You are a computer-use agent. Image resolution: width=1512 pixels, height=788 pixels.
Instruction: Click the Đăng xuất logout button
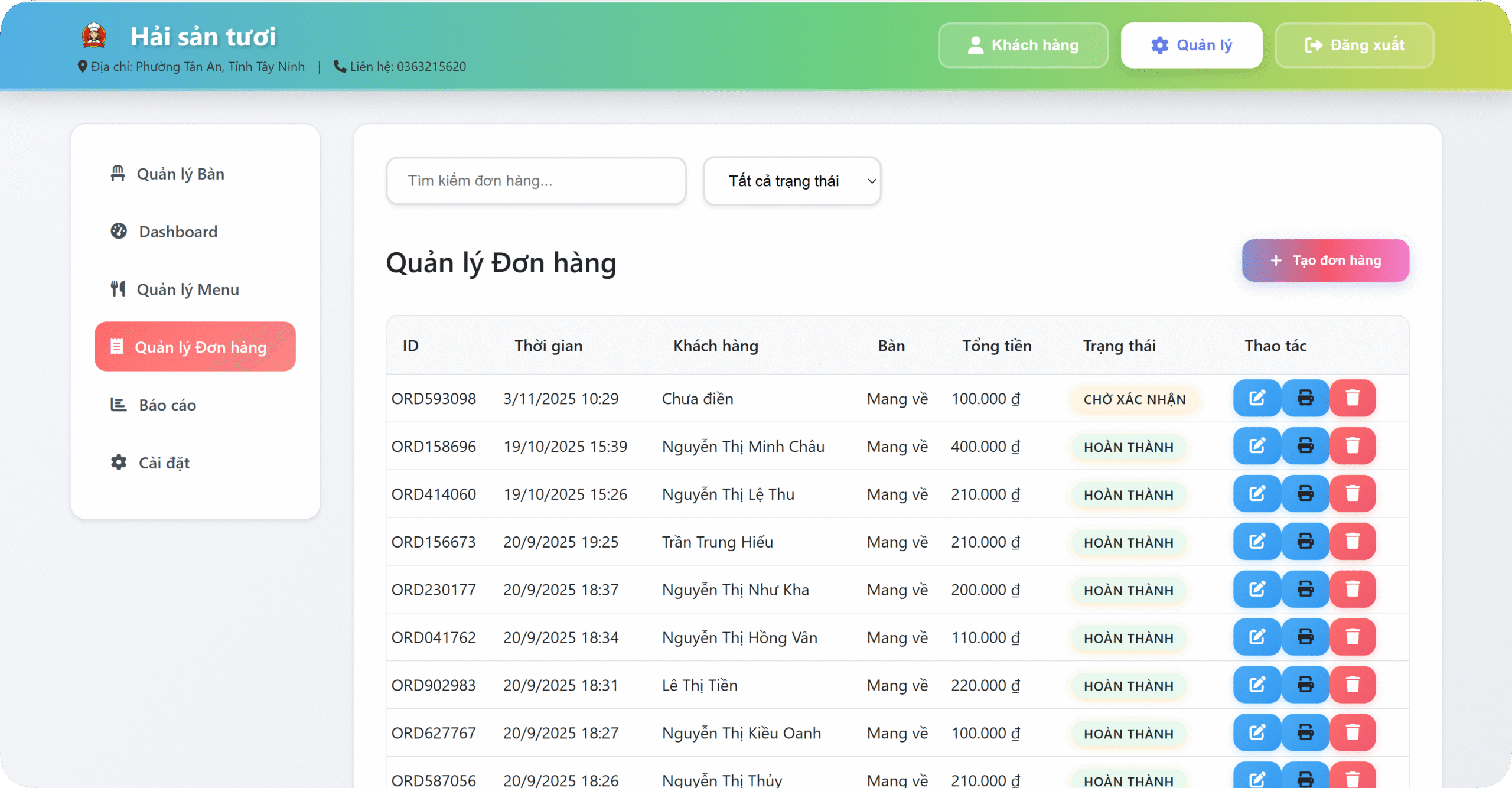click(1354, 45)
